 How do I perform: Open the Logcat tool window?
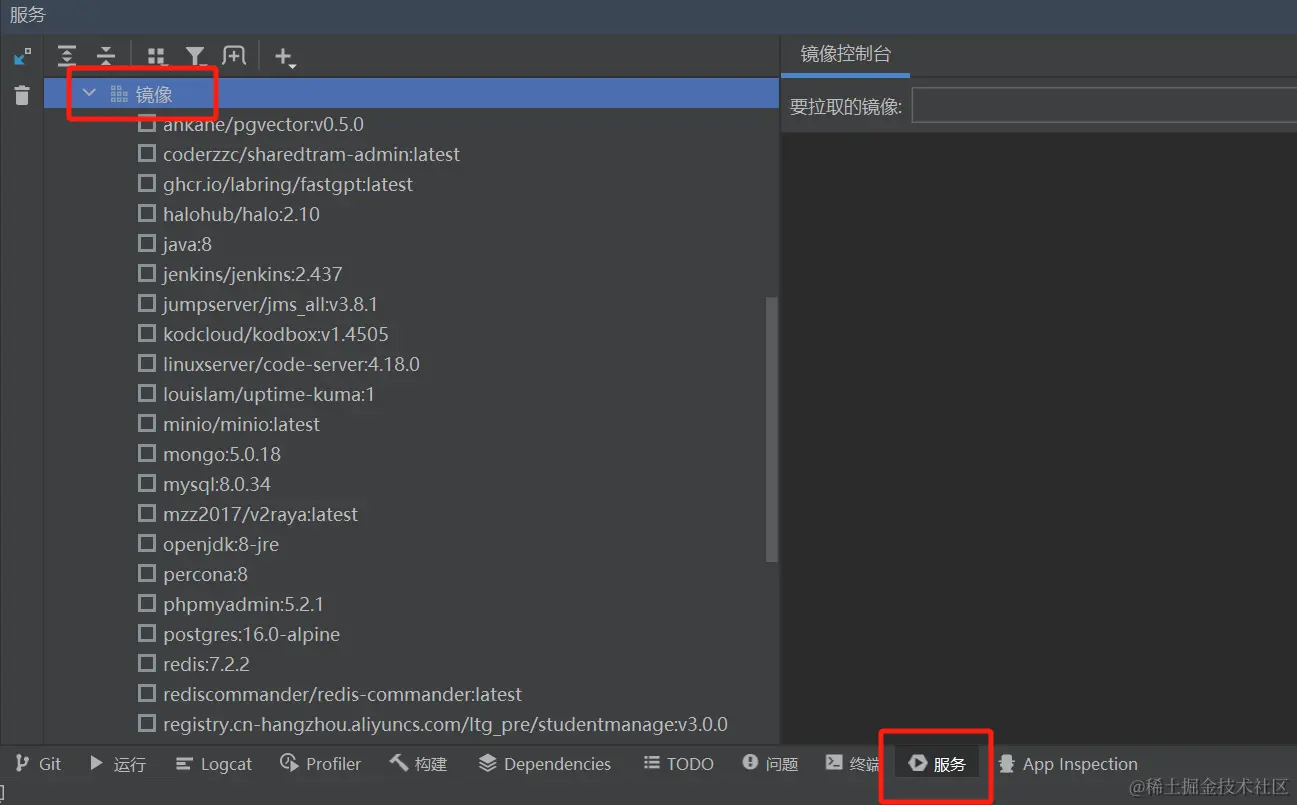214,764
